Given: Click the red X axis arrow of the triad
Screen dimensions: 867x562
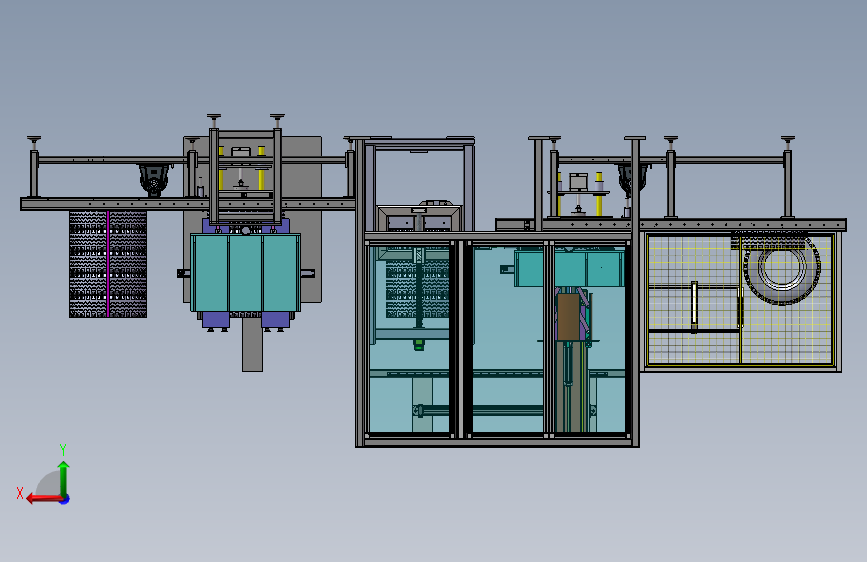Looking at the screenshot, I should click(44, 499).
